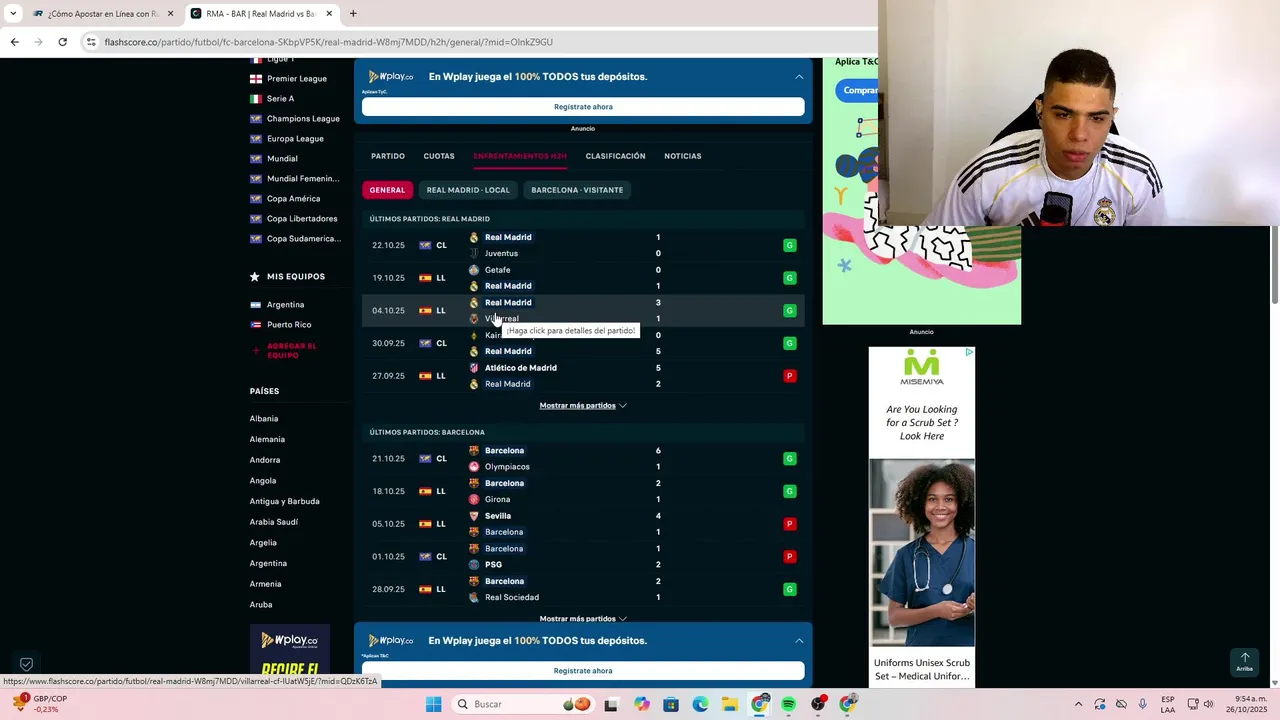
Task: Close the RMA - BAR browser tab
Action: [329, 14]
